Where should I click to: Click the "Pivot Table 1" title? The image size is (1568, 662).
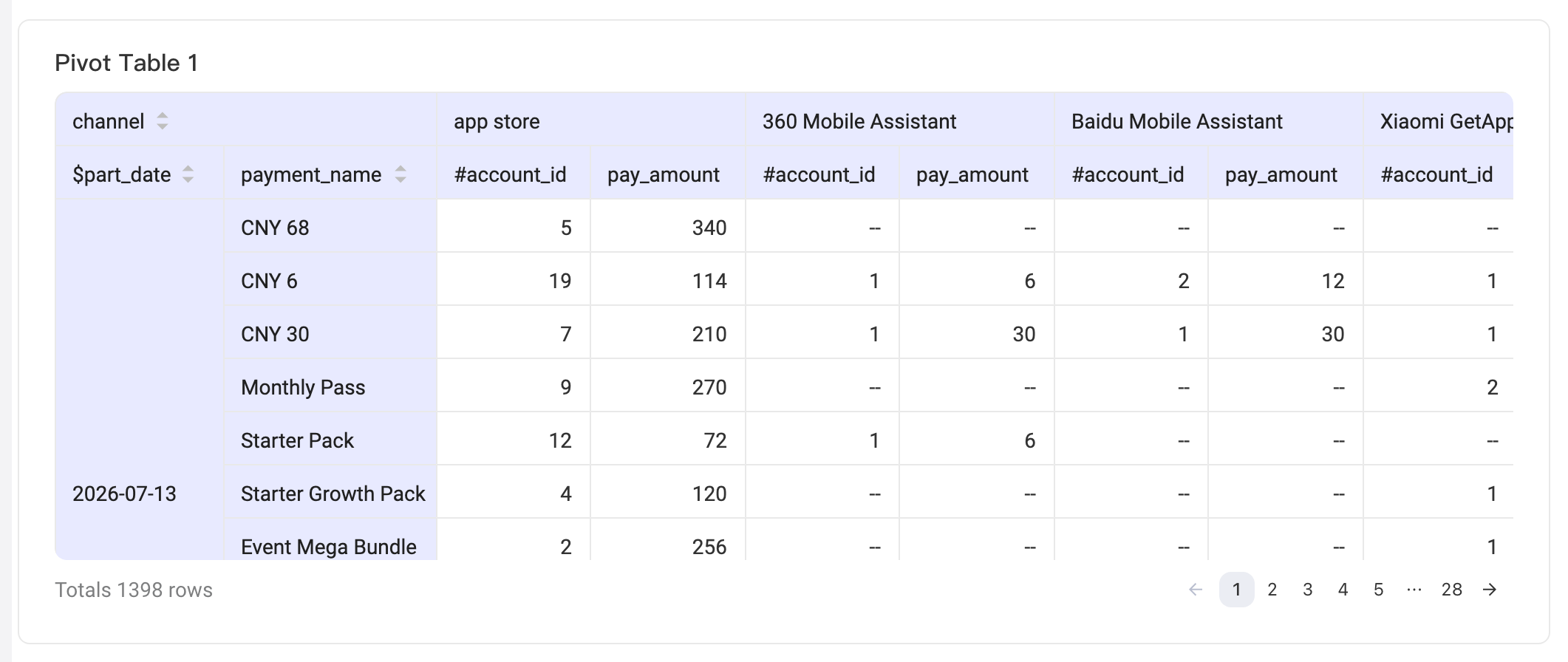(126, 63)
